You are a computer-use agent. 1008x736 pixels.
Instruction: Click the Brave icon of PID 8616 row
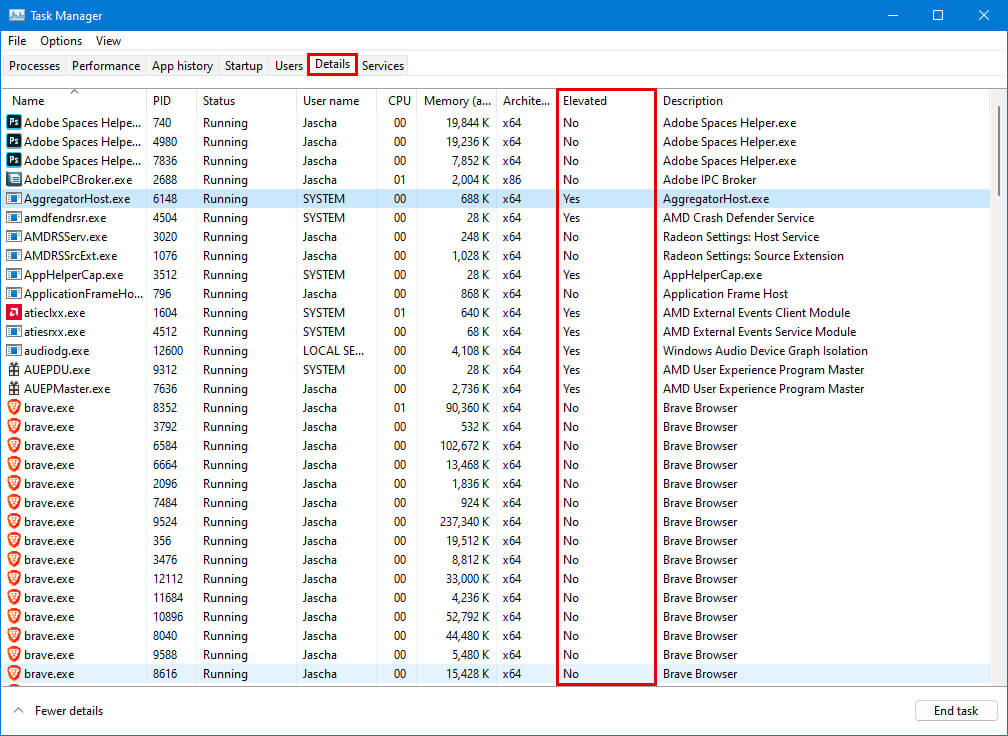(x=14, y=674)
